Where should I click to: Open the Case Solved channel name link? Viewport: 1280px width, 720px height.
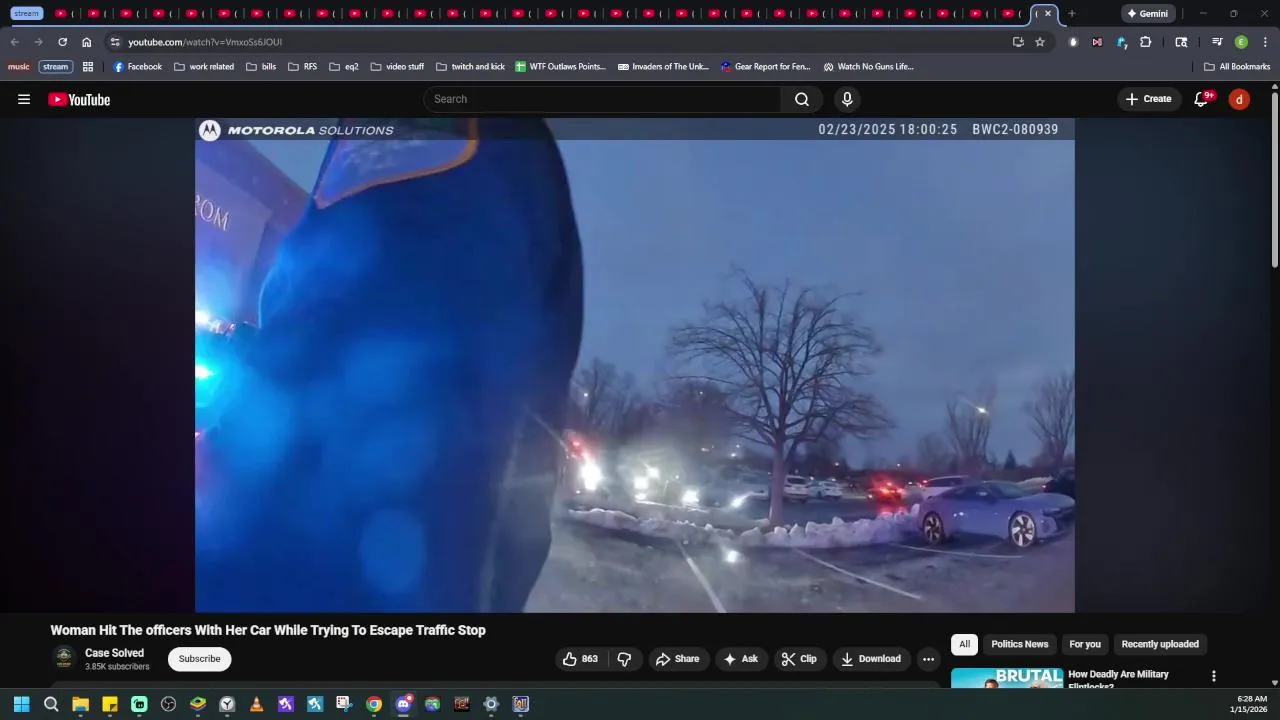[114, 653]
